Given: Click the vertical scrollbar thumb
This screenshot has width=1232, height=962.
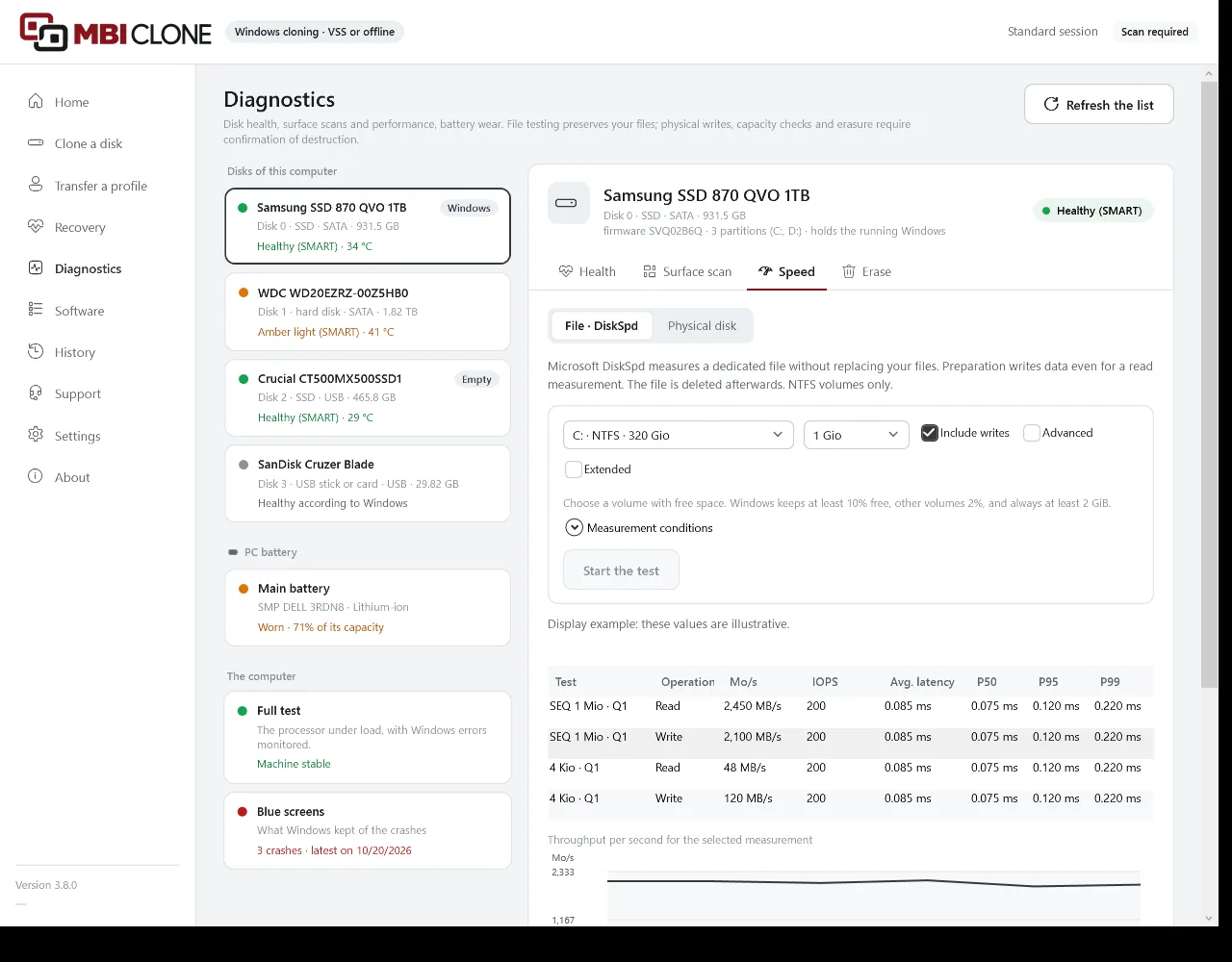Looking at the screenshot, I should click(1209, 385).
